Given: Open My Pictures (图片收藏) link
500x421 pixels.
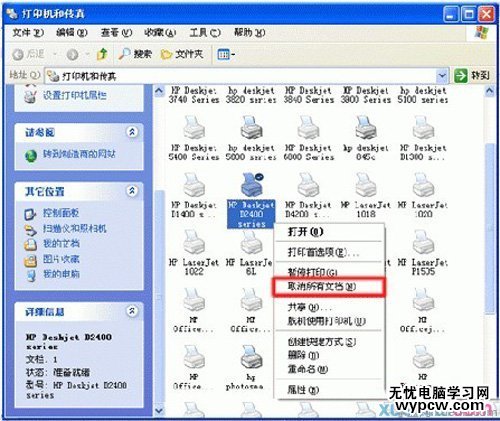Looking at the screenshot, I should click(61, 259).
